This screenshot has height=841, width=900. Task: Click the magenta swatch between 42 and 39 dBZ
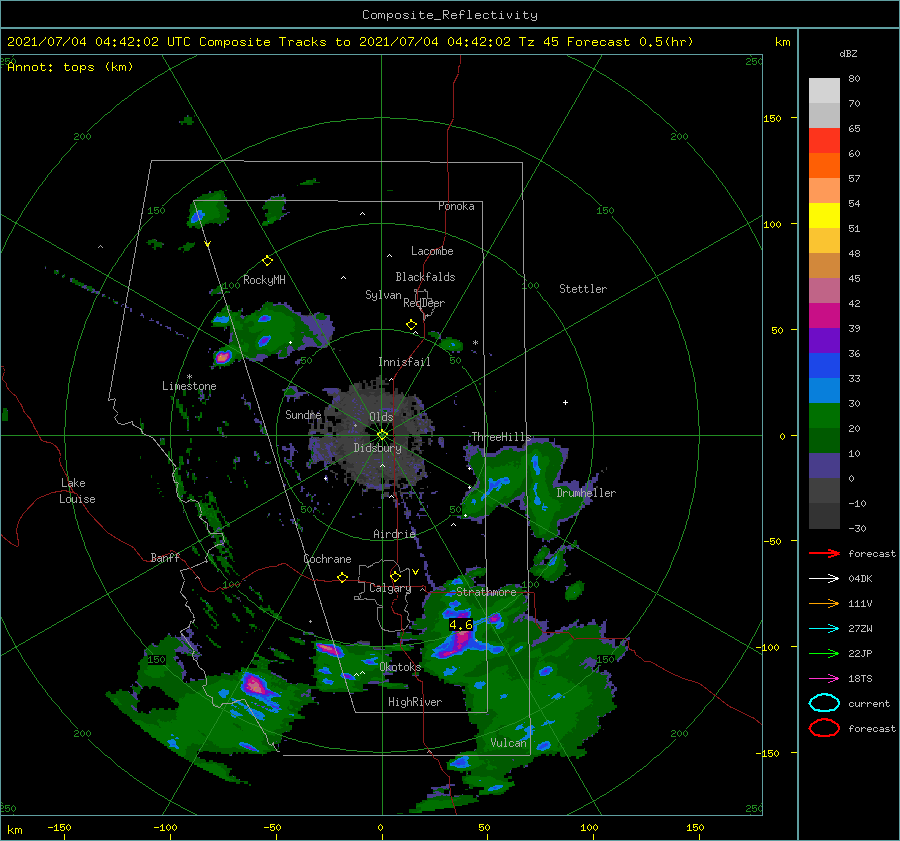click(824, 316)
